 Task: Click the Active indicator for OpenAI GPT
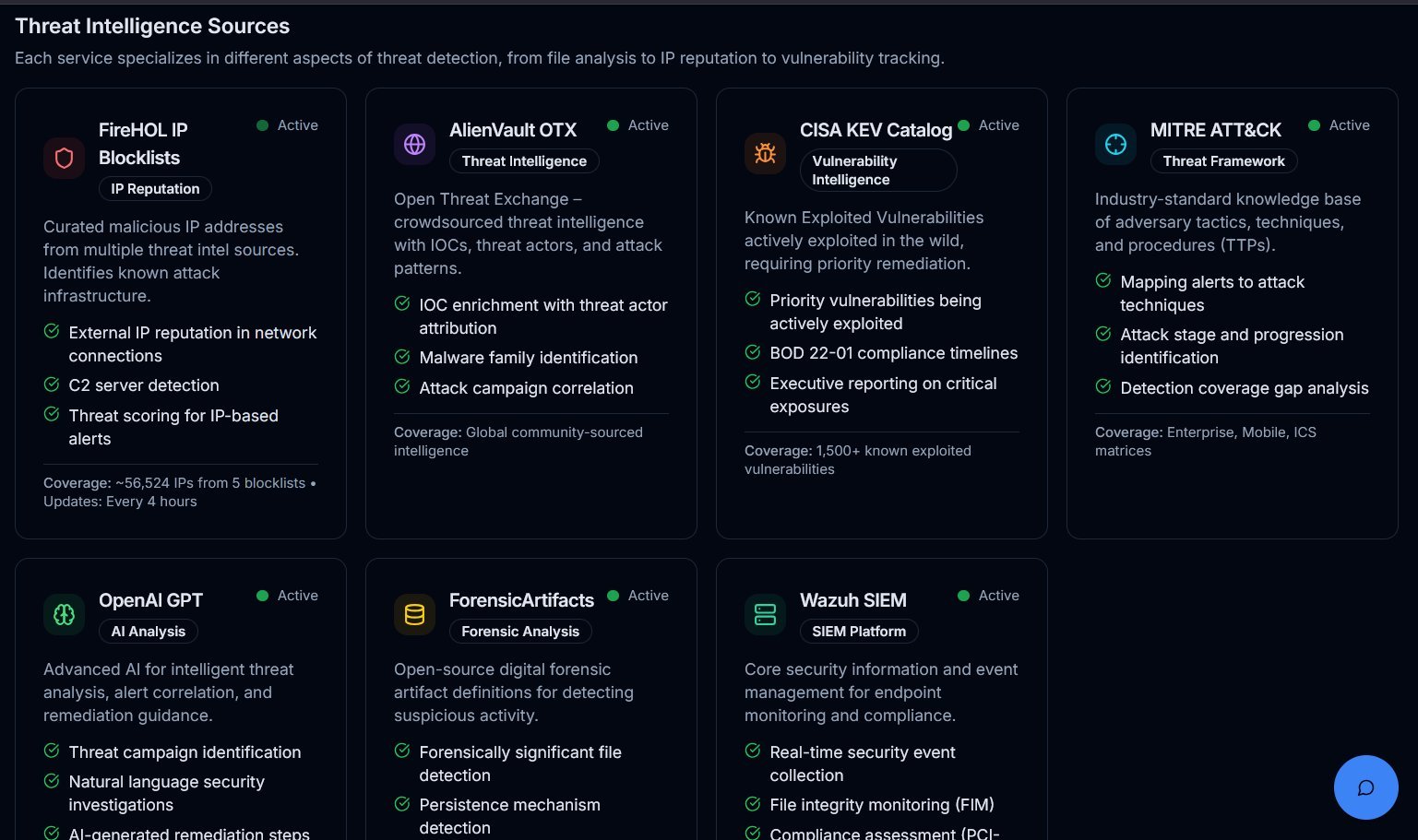point(262,596)
